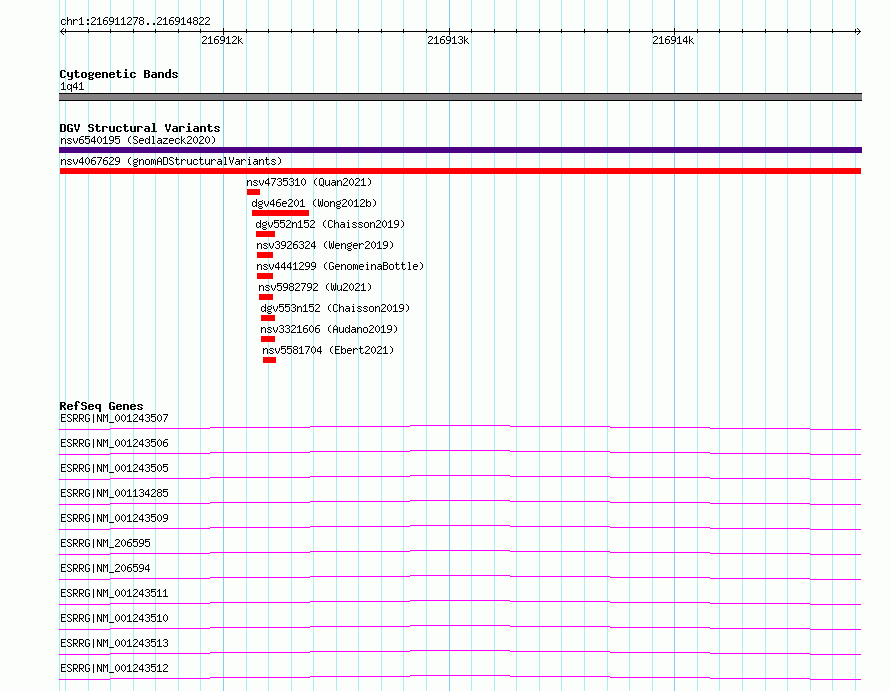Click the ruler's left arrow end
This screenshot has height=691, width=890.
pyautogui.click(x=62, y=32)
